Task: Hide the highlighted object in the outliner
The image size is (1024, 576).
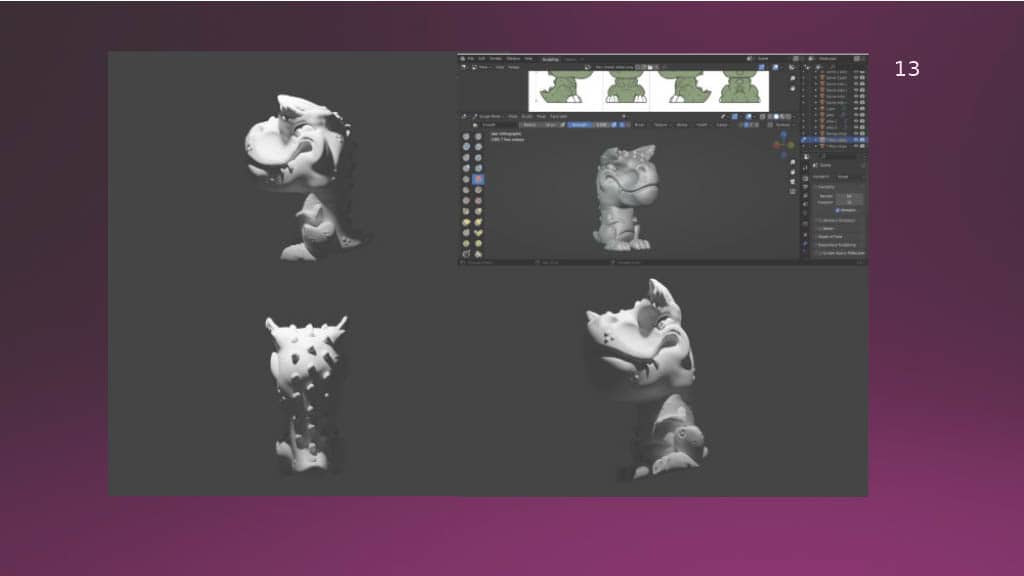Action: 856,140
